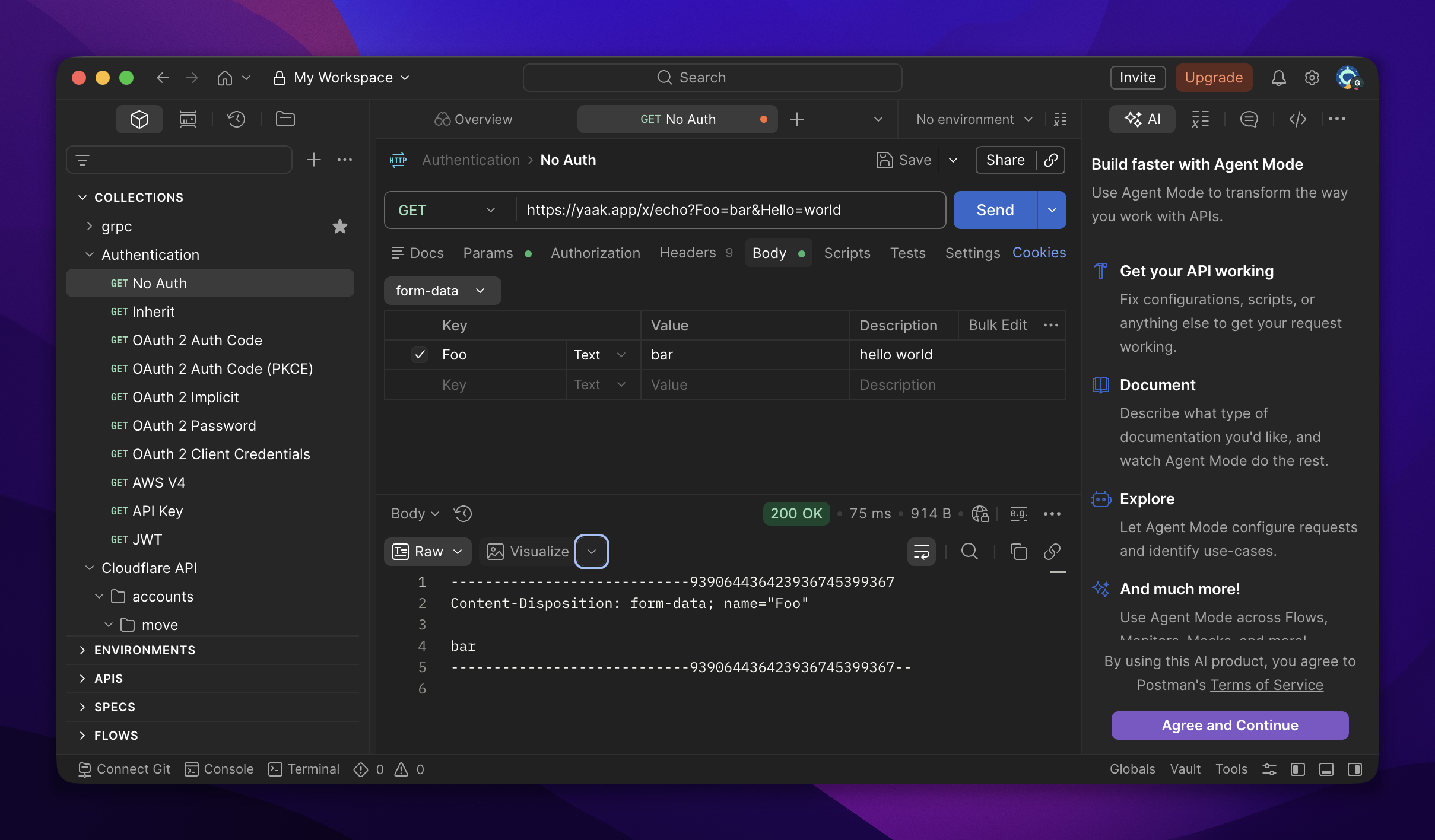Switch to the Headers tab

(696, 253)
